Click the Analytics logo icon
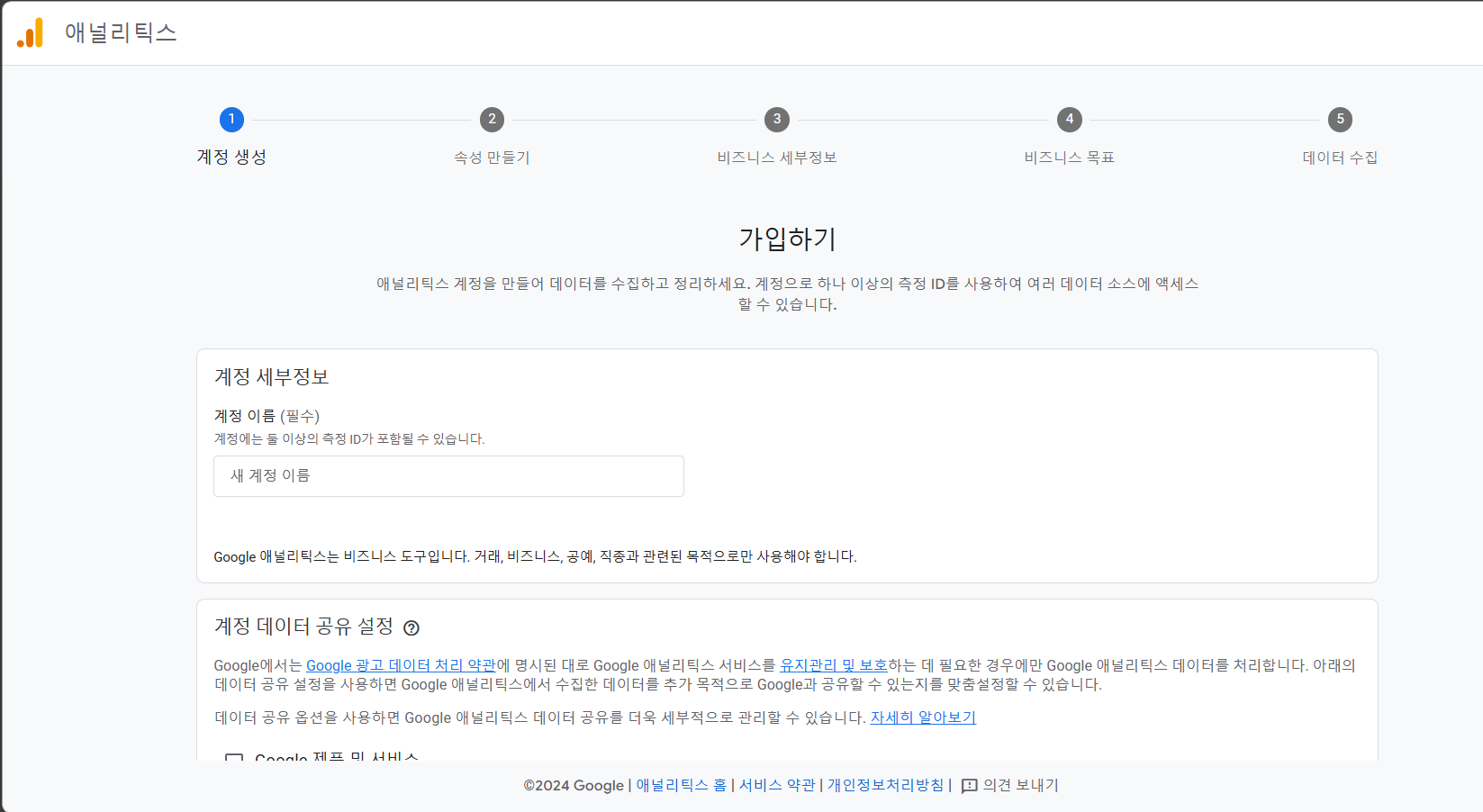 [x=30, y=32]
